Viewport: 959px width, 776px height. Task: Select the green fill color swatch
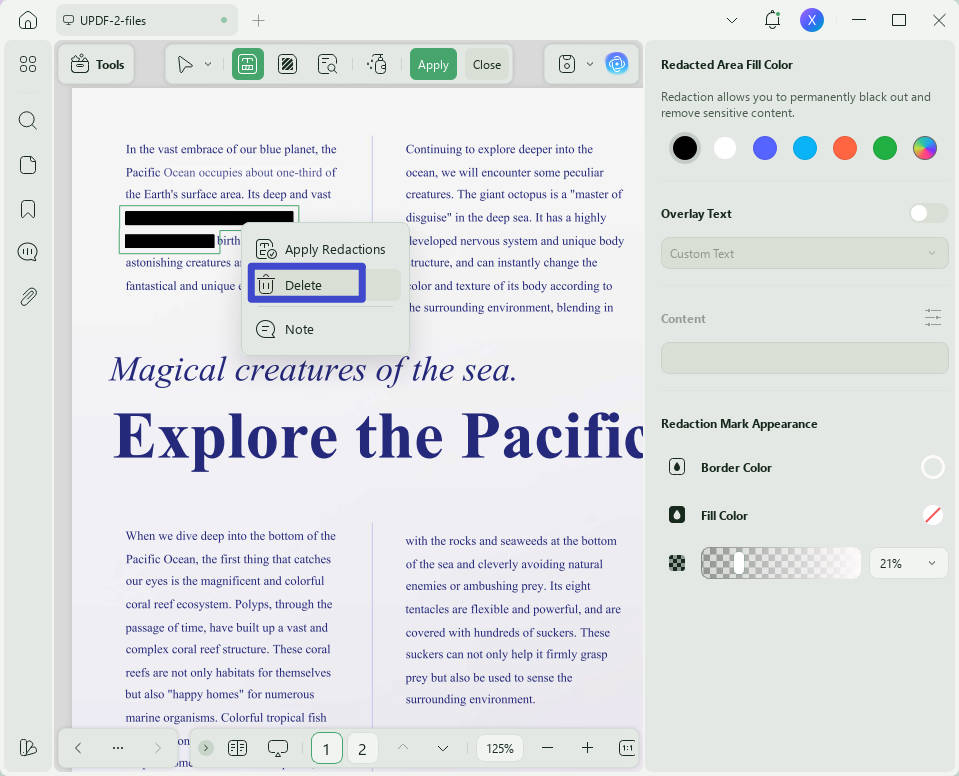pos(885,148)
